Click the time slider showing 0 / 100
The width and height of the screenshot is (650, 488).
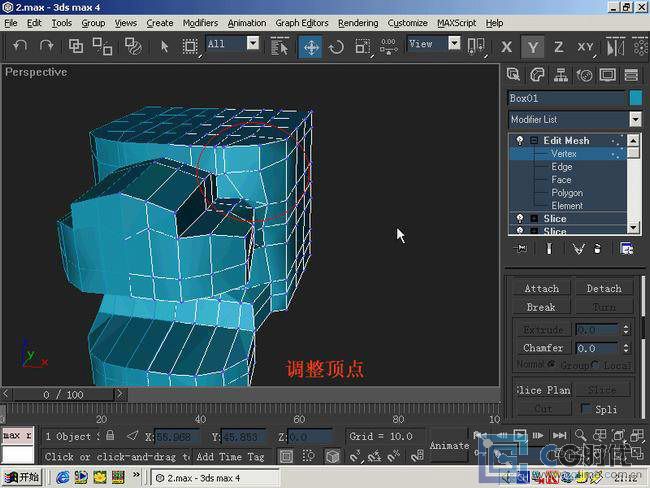(63, 394)
